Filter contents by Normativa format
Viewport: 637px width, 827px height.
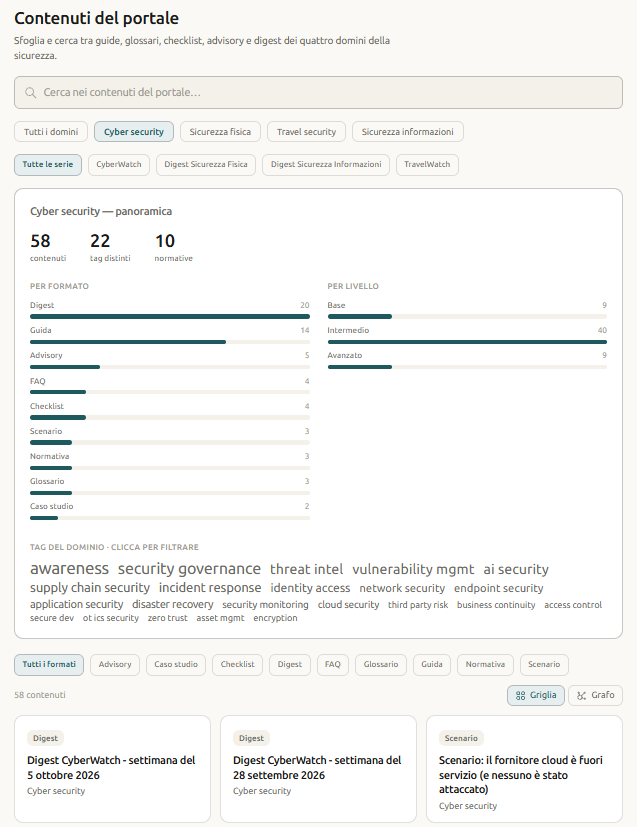pos(485,665)
